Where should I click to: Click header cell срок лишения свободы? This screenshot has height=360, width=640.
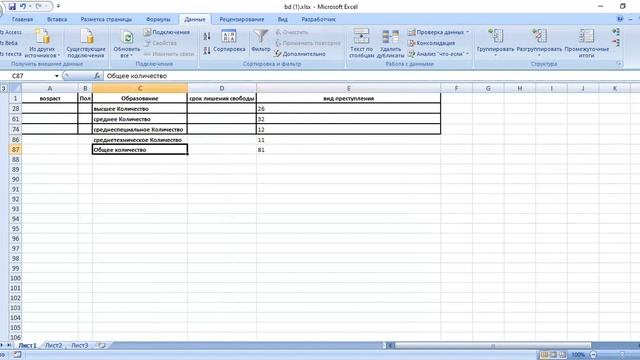[222, 98]
